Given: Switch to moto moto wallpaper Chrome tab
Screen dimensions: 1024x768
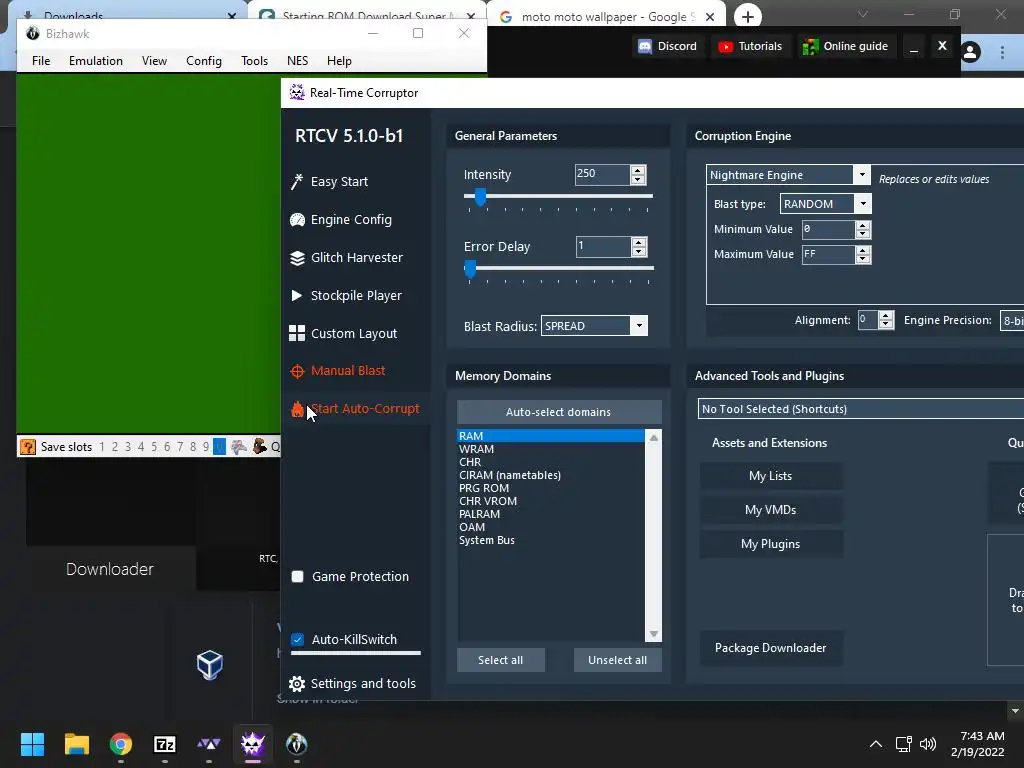Looking at the screenshot, I should (x=606, y=16).
